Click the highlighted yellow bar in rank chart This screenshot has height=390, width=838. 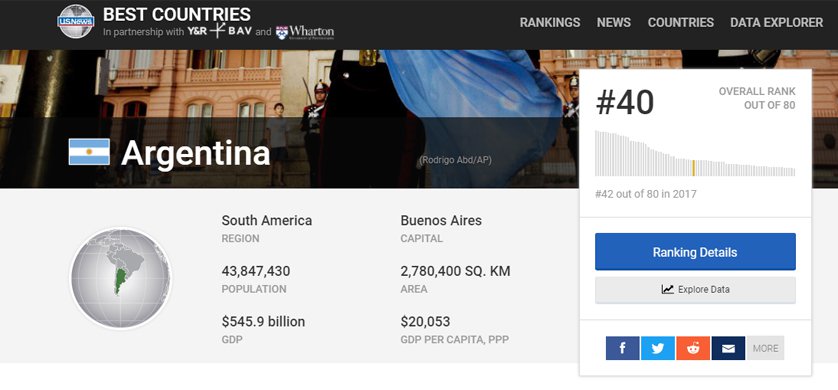coord(694,168)
